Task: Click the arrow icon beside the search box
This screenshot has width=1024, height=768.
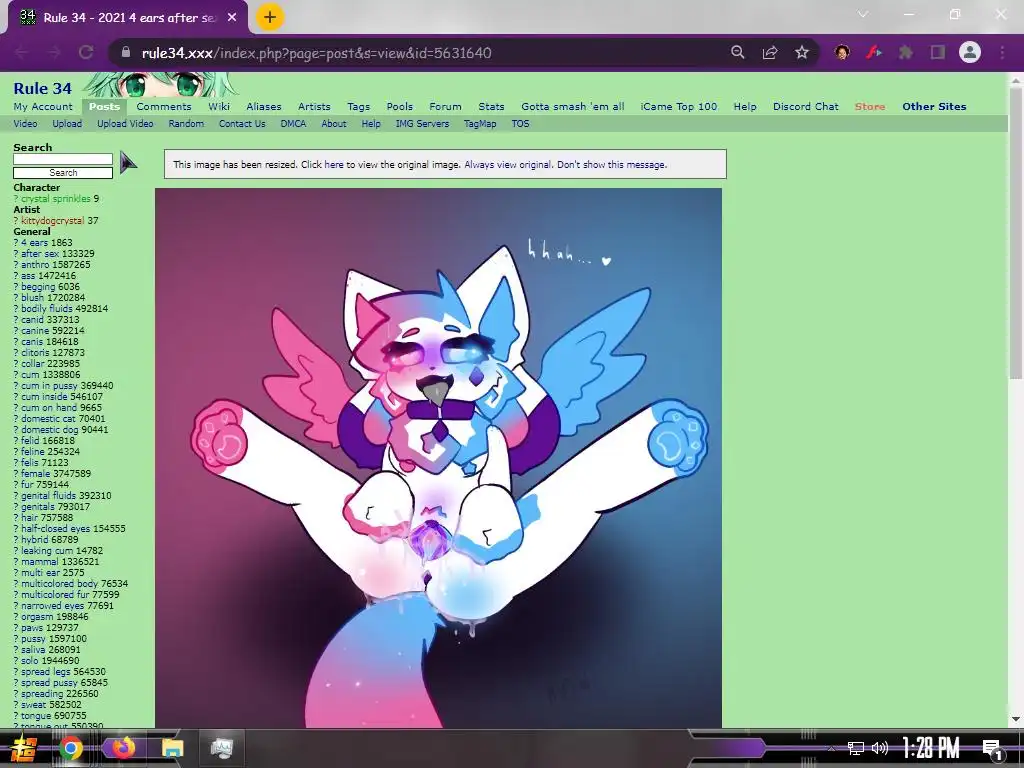Action: (x=128, y=163)
